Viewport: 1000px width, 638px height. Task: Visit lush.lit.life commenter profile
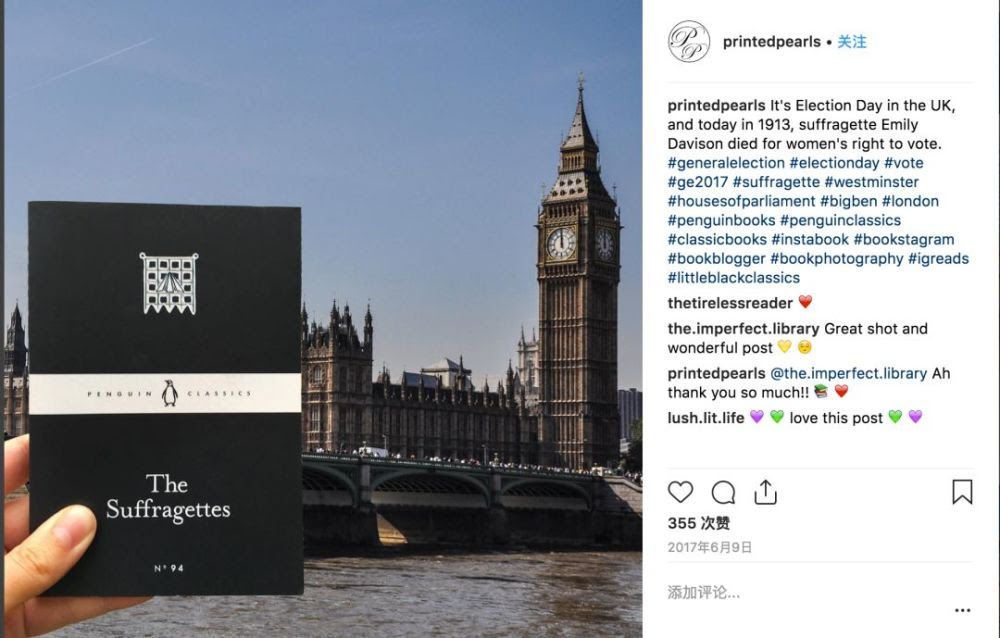click(706, 418)
